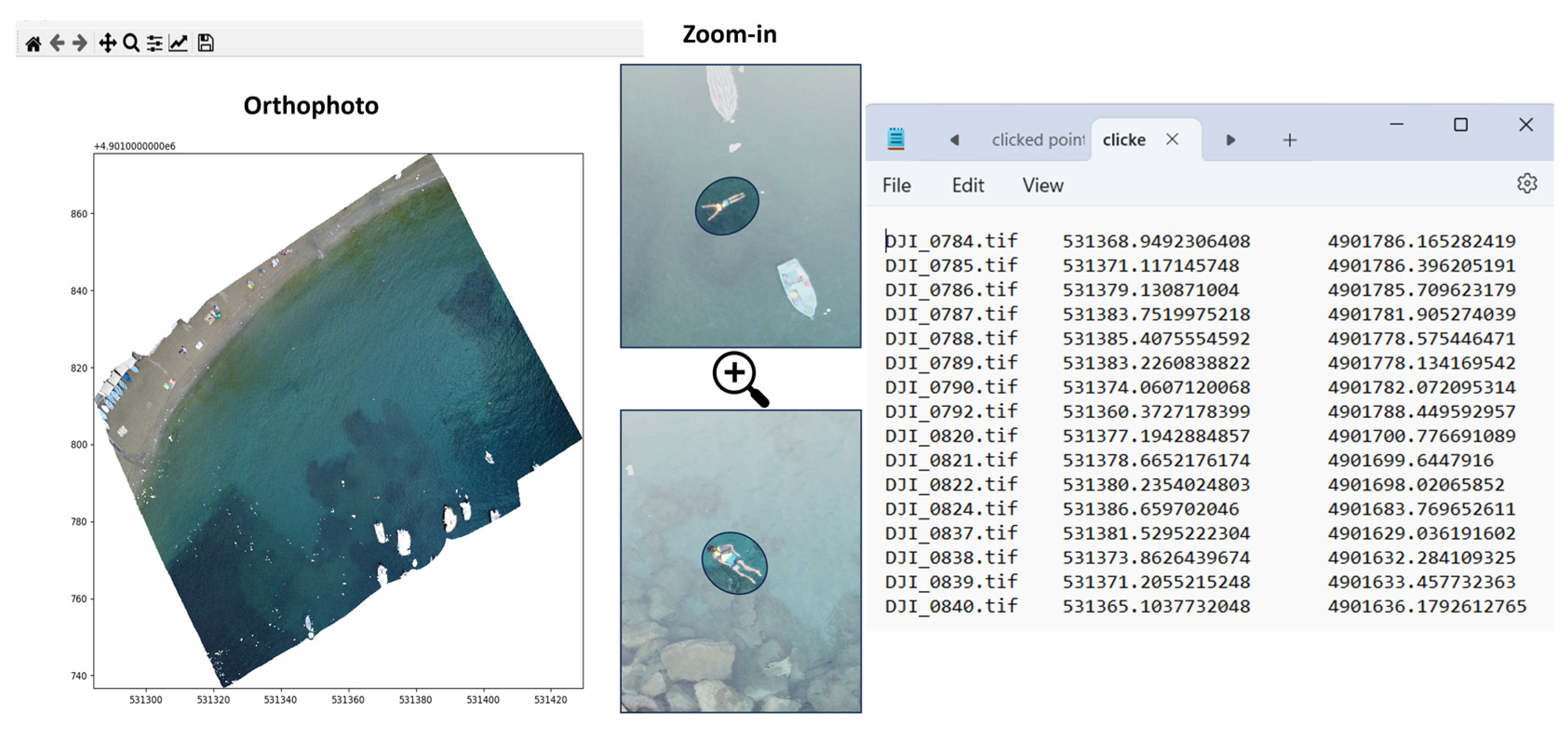Save the orthophoto figure using the floppy icon
The width and height of the screenshot is (1568, 734).
(x=206, y=43)
